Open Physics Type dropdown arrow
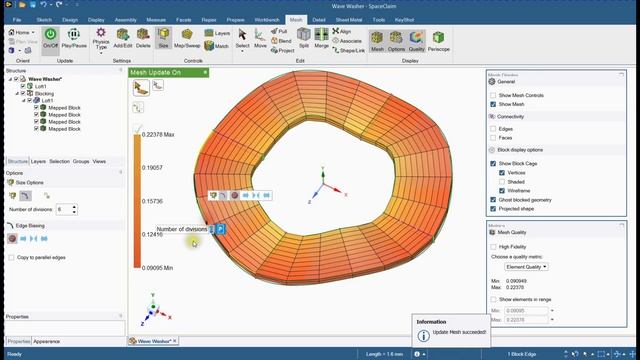Screen dimensions: 640x360 coord(101,53)
